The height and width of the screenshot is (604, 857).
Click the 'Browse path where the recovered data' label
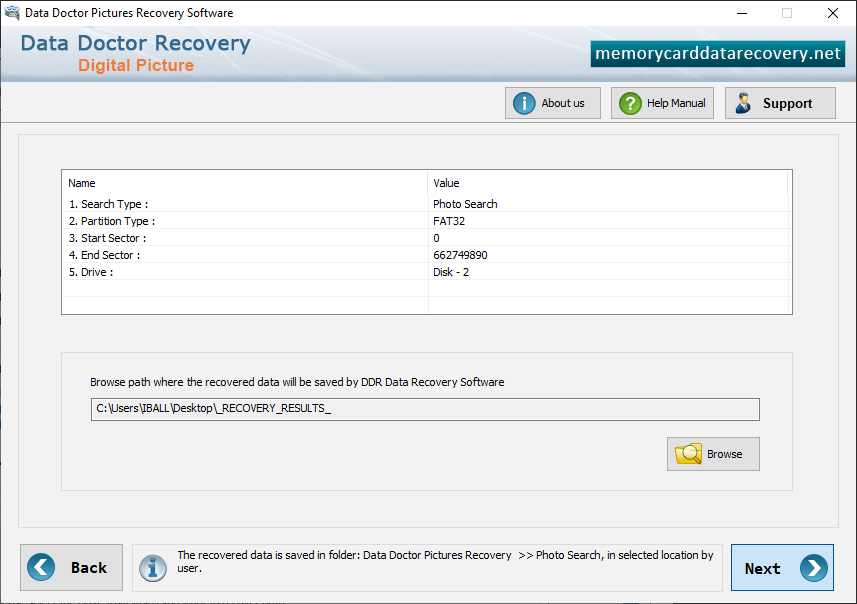click(297, 382)
